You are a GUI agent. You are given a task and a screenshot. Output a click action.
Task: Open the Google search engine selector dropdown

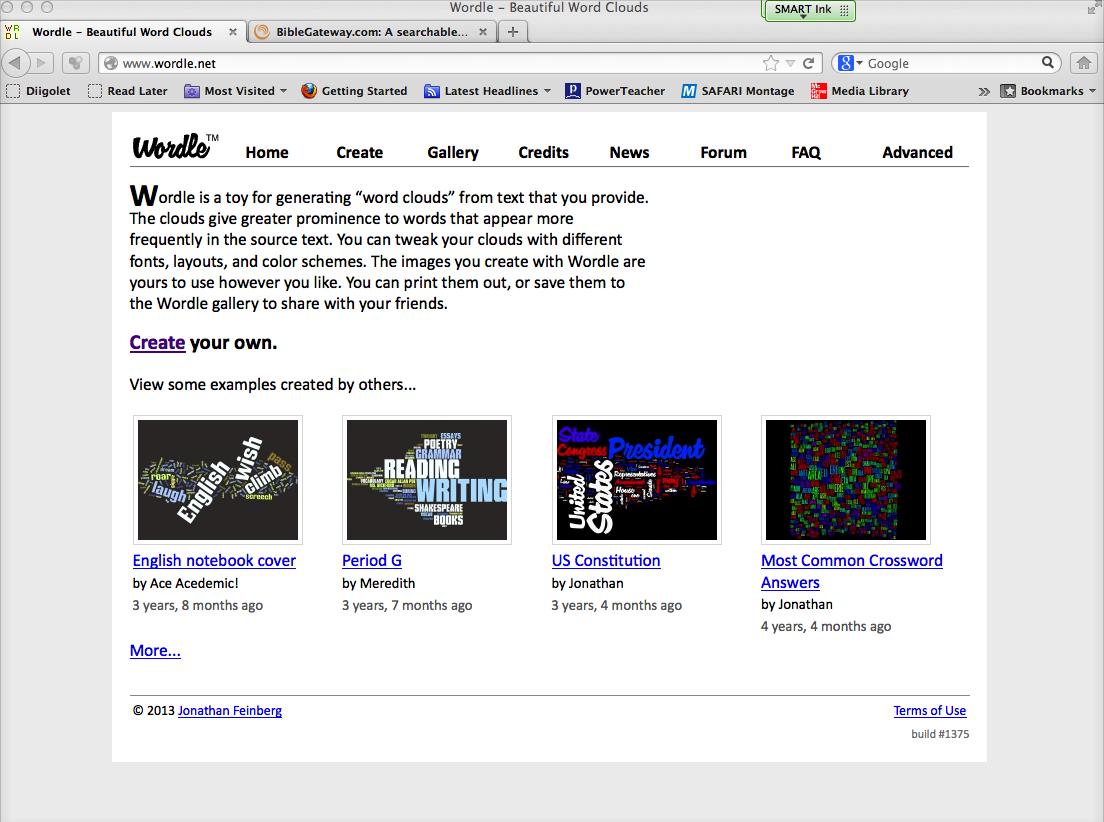[851, 63]
